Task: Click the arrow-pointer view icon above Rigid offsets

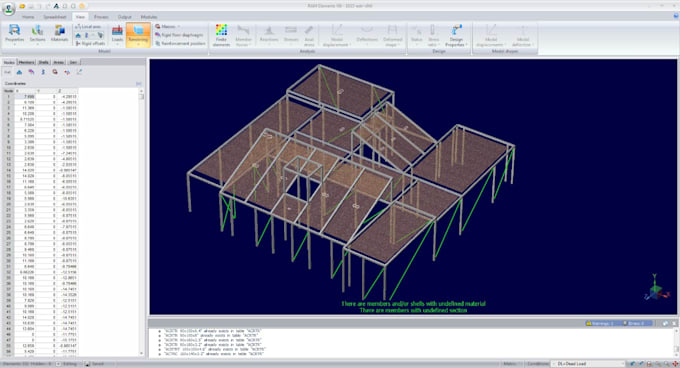Action: tap(100, 35)
